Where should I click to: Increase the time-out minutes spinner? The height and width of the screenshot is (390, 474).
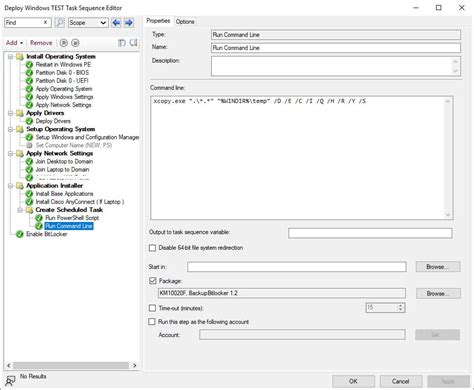point(401,305)
